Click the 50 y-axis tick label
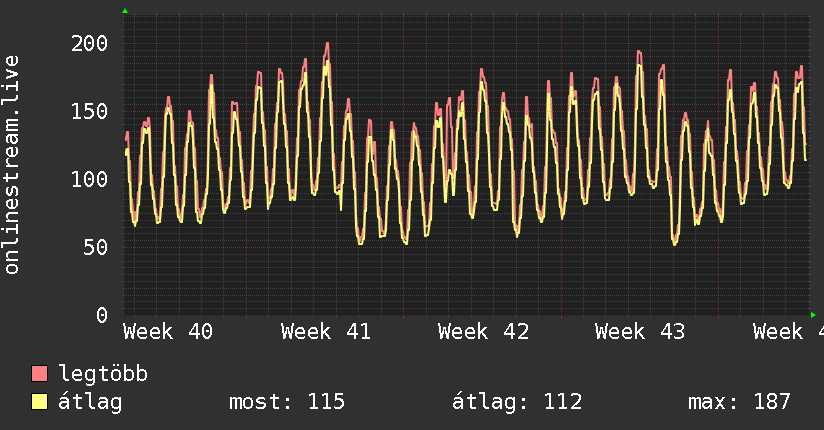Viewport: 824px width, 430px height. pos(96,247)
